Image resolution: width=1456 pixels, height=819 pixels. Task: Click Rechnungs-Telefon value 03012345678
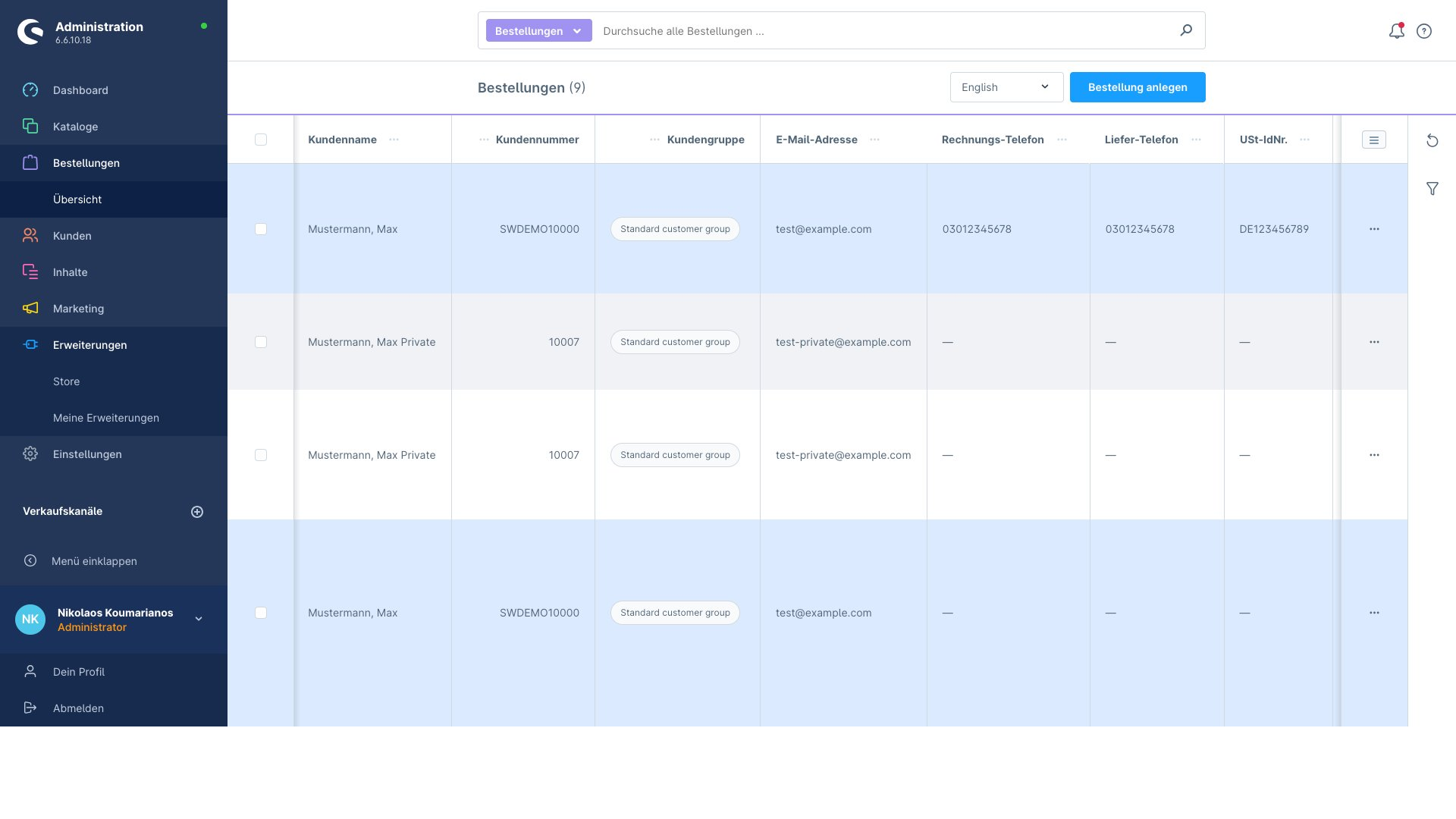[977, 229]
